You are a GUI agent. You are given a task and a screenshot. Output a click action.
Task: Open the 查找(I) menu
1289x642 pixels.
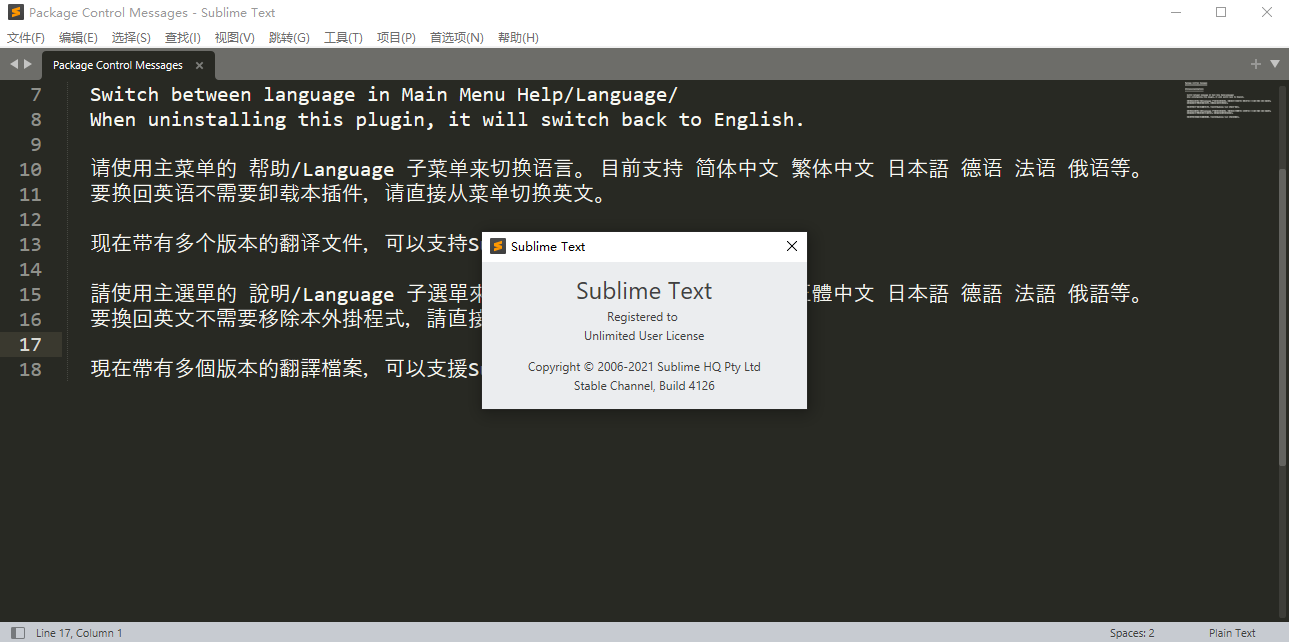coord(182,38)
